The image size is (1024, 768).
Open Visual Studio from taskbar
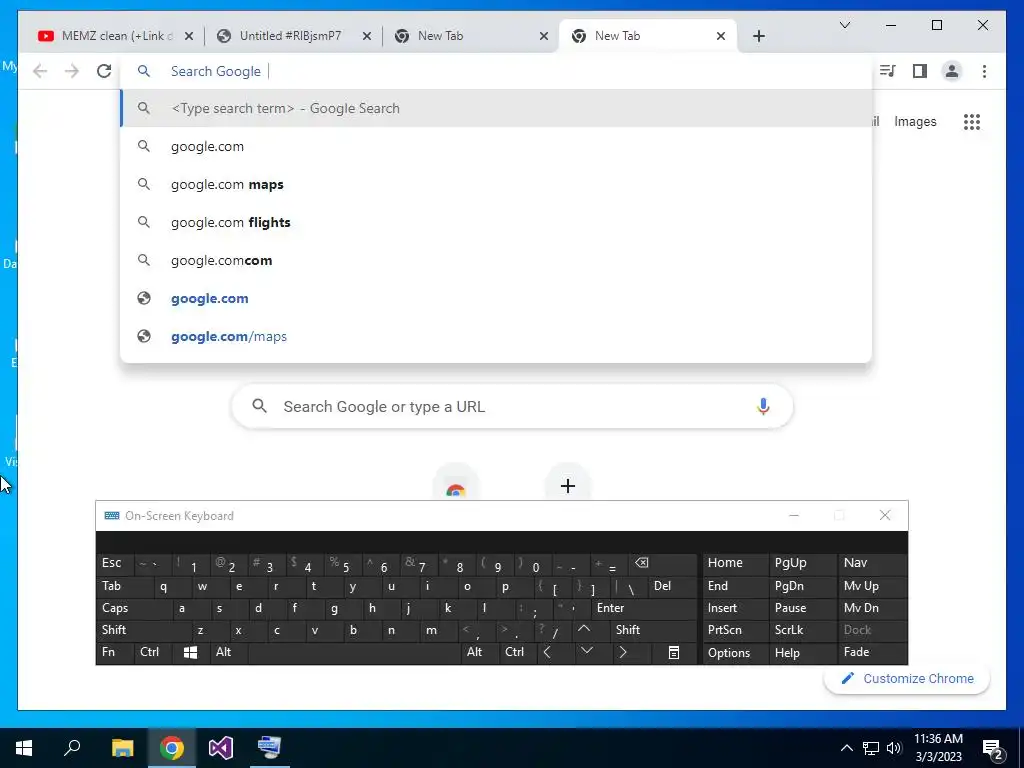click(221, 748)
